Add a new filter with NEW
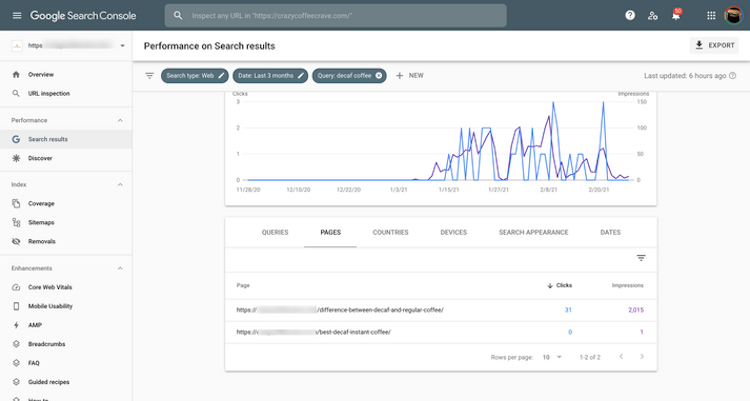Image resolution: width=750 pixels, height=401 pixels. click(410, 75)
